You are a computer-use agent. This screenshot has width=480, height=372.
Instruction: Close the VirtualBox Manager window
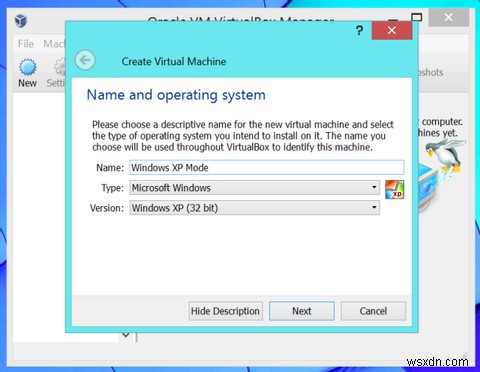coord(449,17)
